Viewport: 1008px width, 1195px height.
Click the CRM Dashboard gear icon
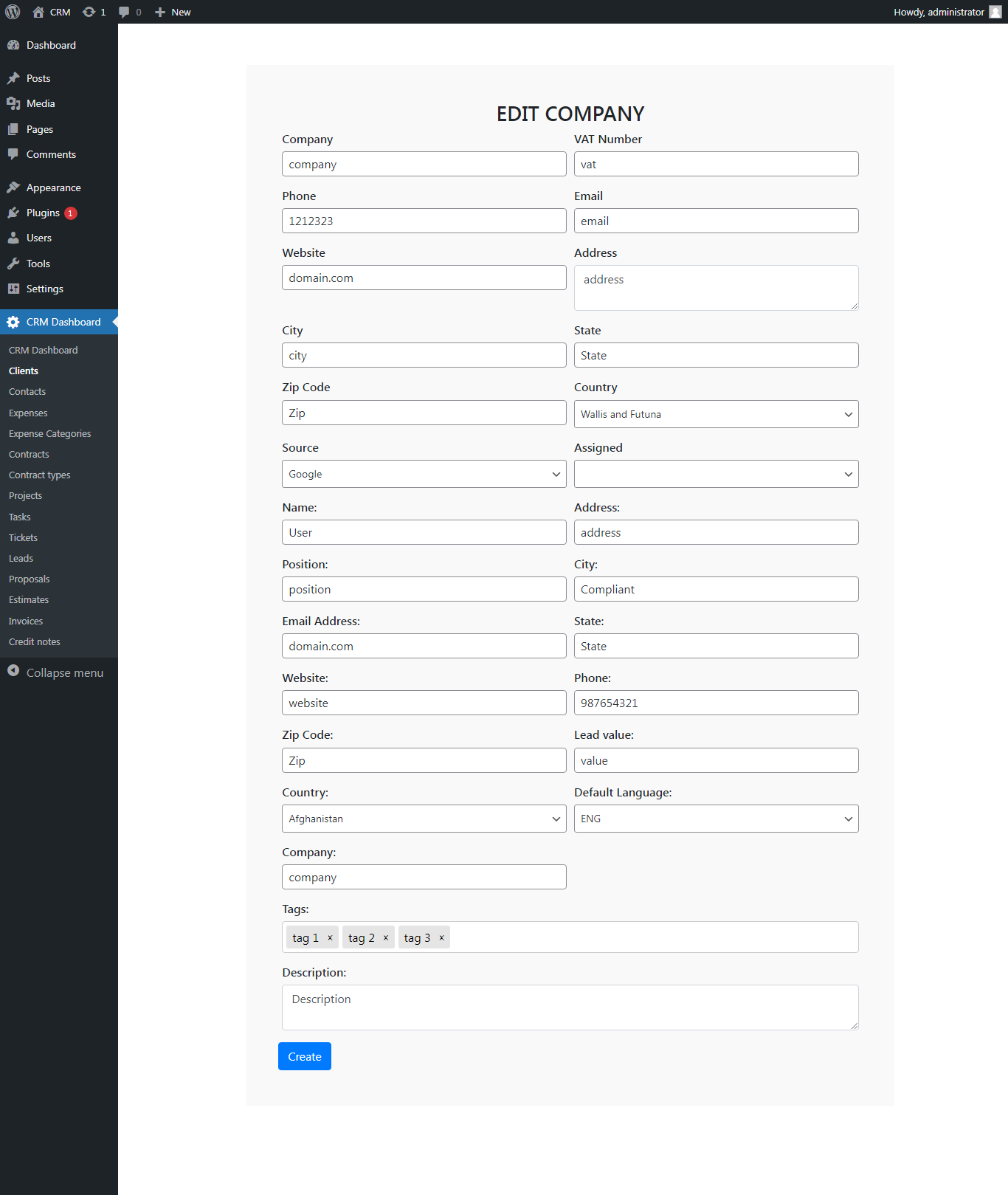coord(13,322)
